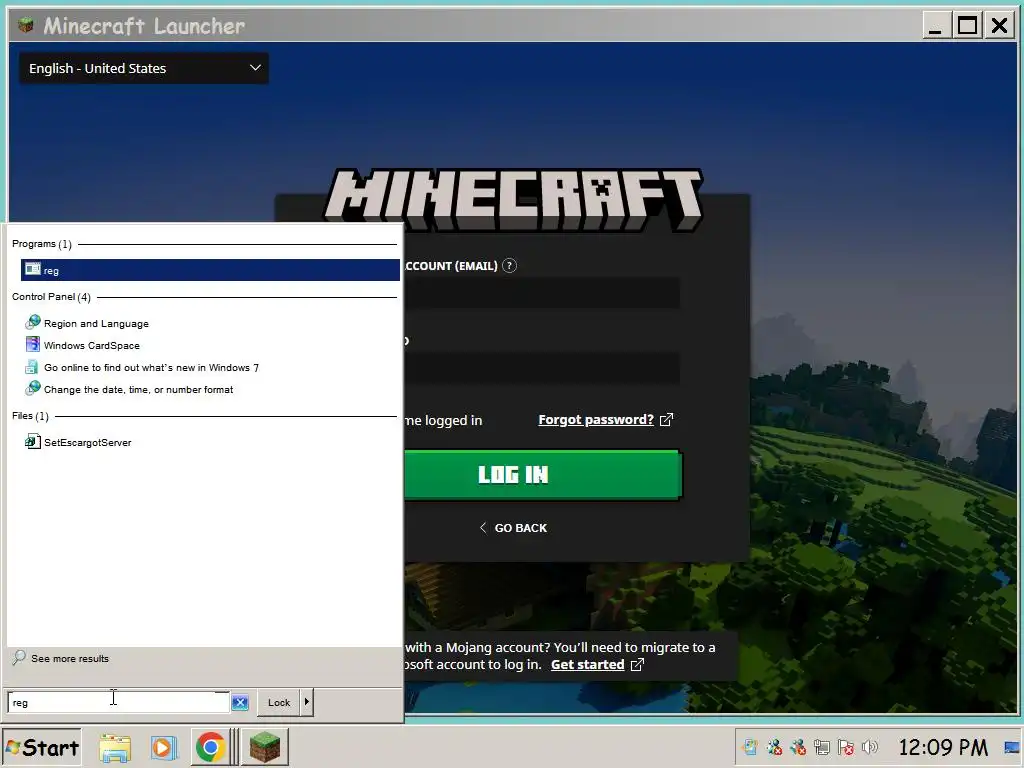Click the Minecraft Launcher title bar icon
Viewport: 1024px width, 768px height.
pyautogui.click(x=26, y=25)
